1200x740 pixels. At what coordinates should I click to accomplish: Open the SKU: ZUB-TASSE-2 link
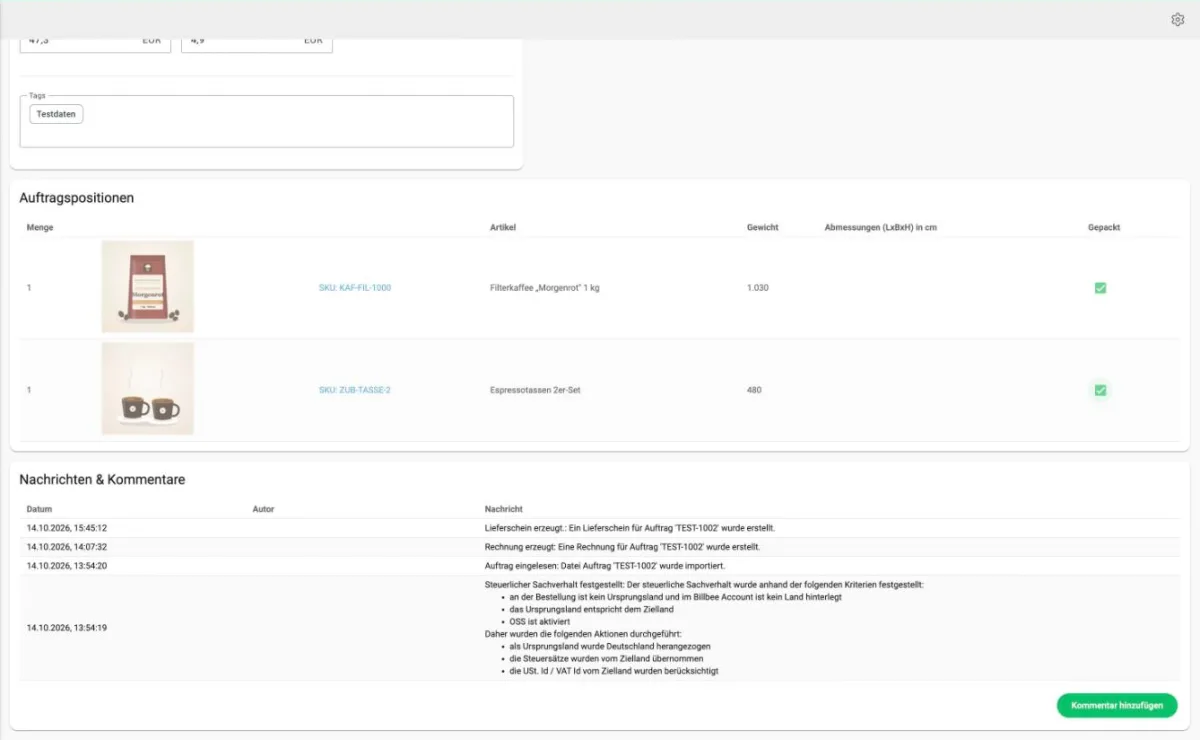(x=355, y=390)
